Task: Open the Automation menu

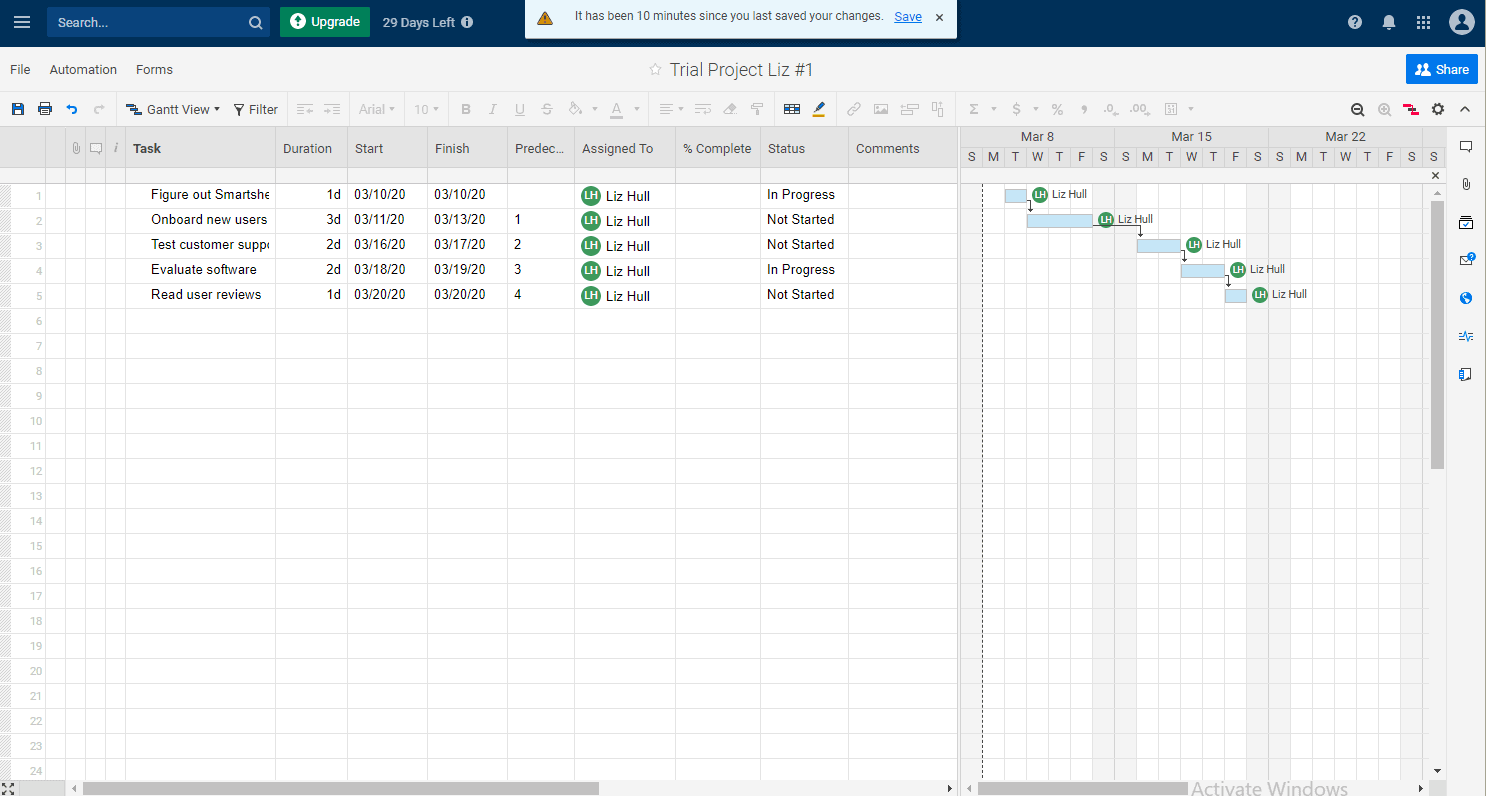Action: point(83,69)
